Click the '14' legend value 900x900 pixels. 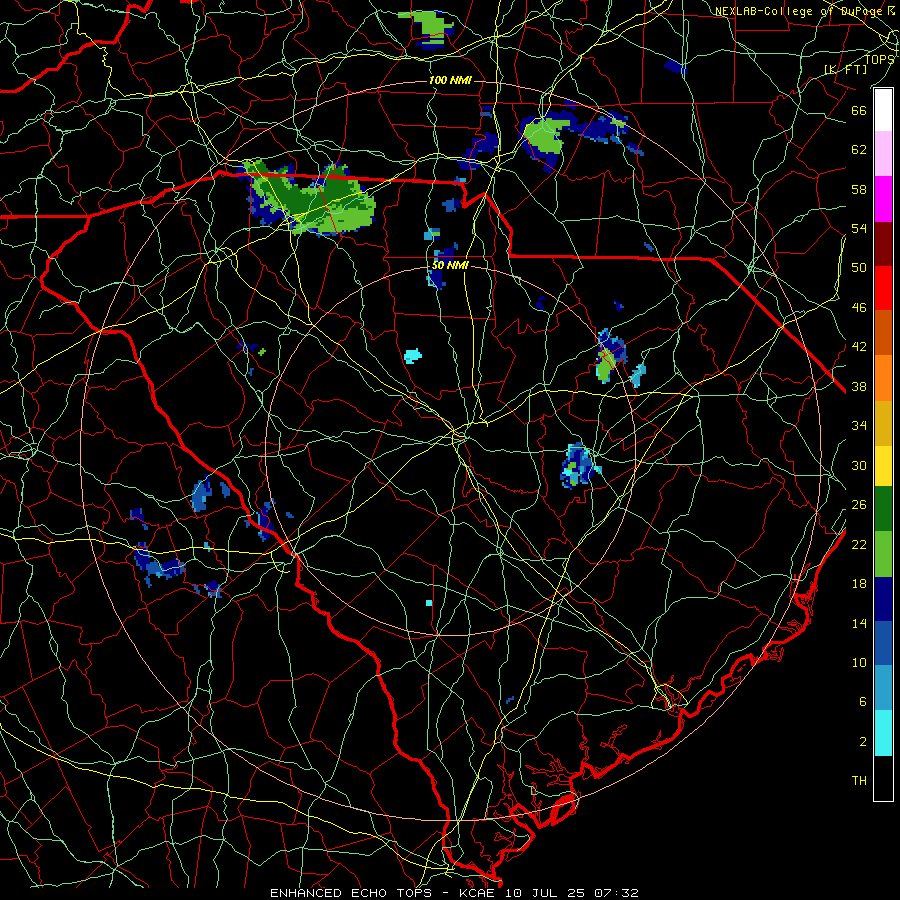tap(859, 623)
